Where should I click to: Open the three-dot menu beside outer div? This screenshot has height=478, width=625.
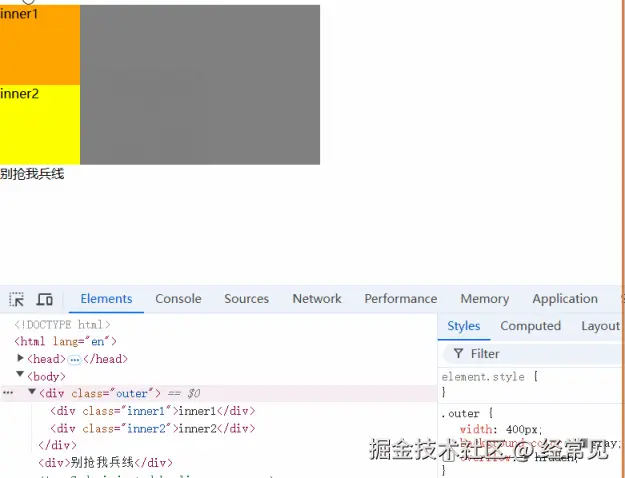tap(8, 393)
